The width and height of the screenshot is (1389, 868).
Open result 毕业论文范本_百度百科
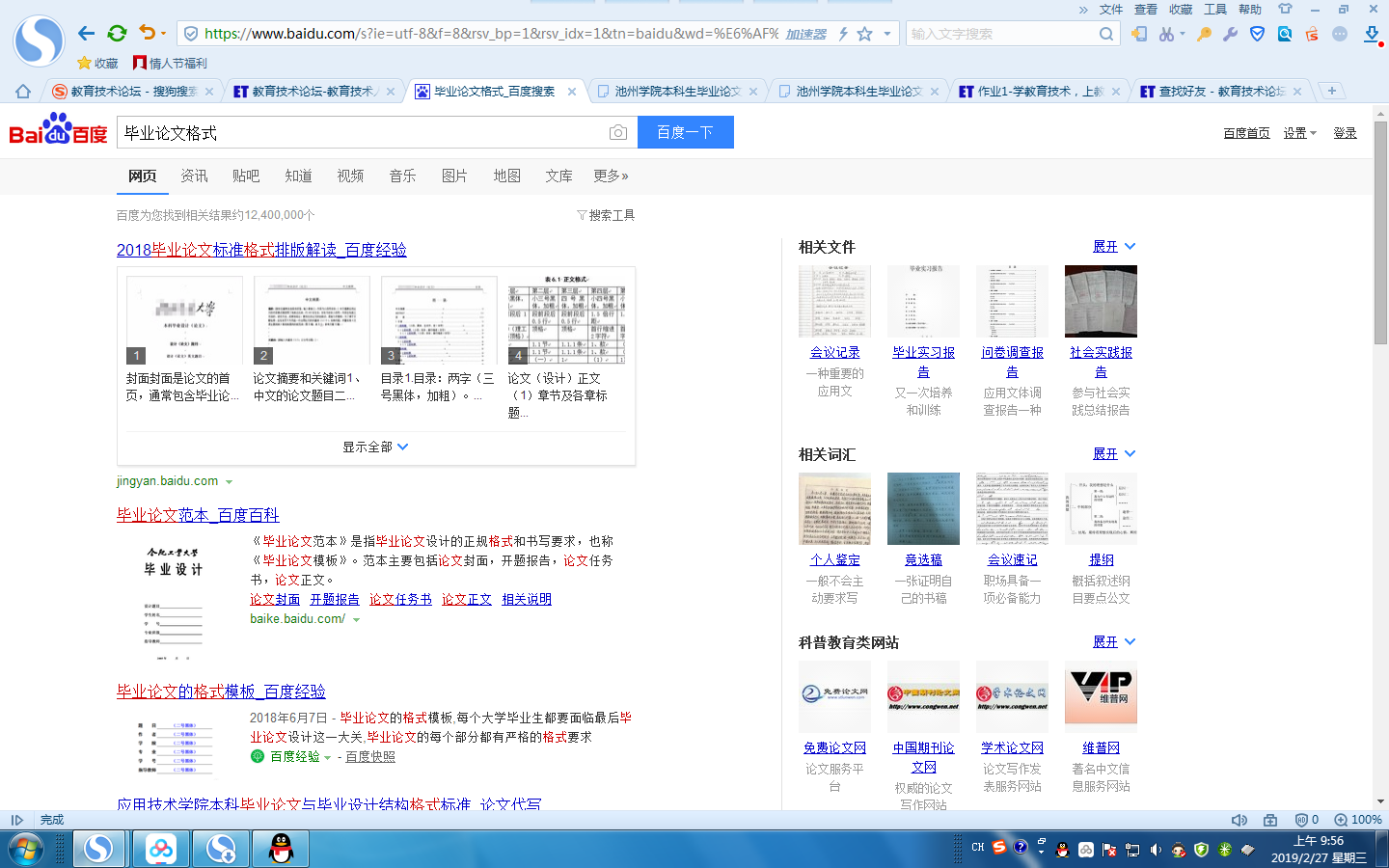pos(198,515)
